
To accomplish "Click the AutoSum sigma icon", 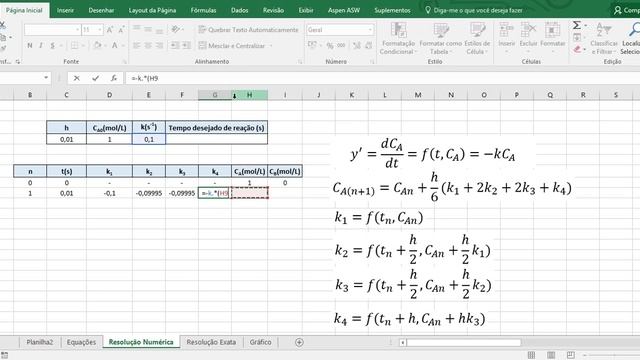I will pyautogui.click(x=577, y=26).
